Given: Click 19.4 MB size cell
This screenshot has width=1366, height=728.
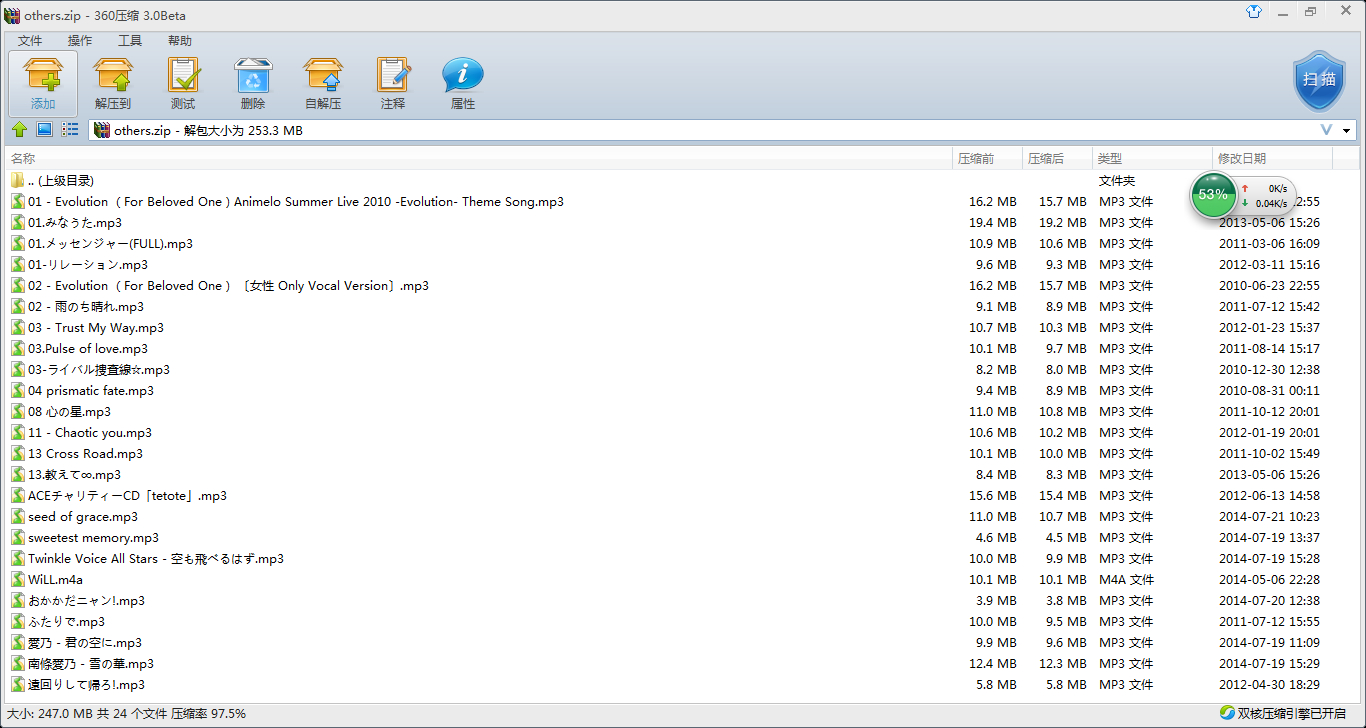Looking at the screenshot, I should [x=993, y=223].
